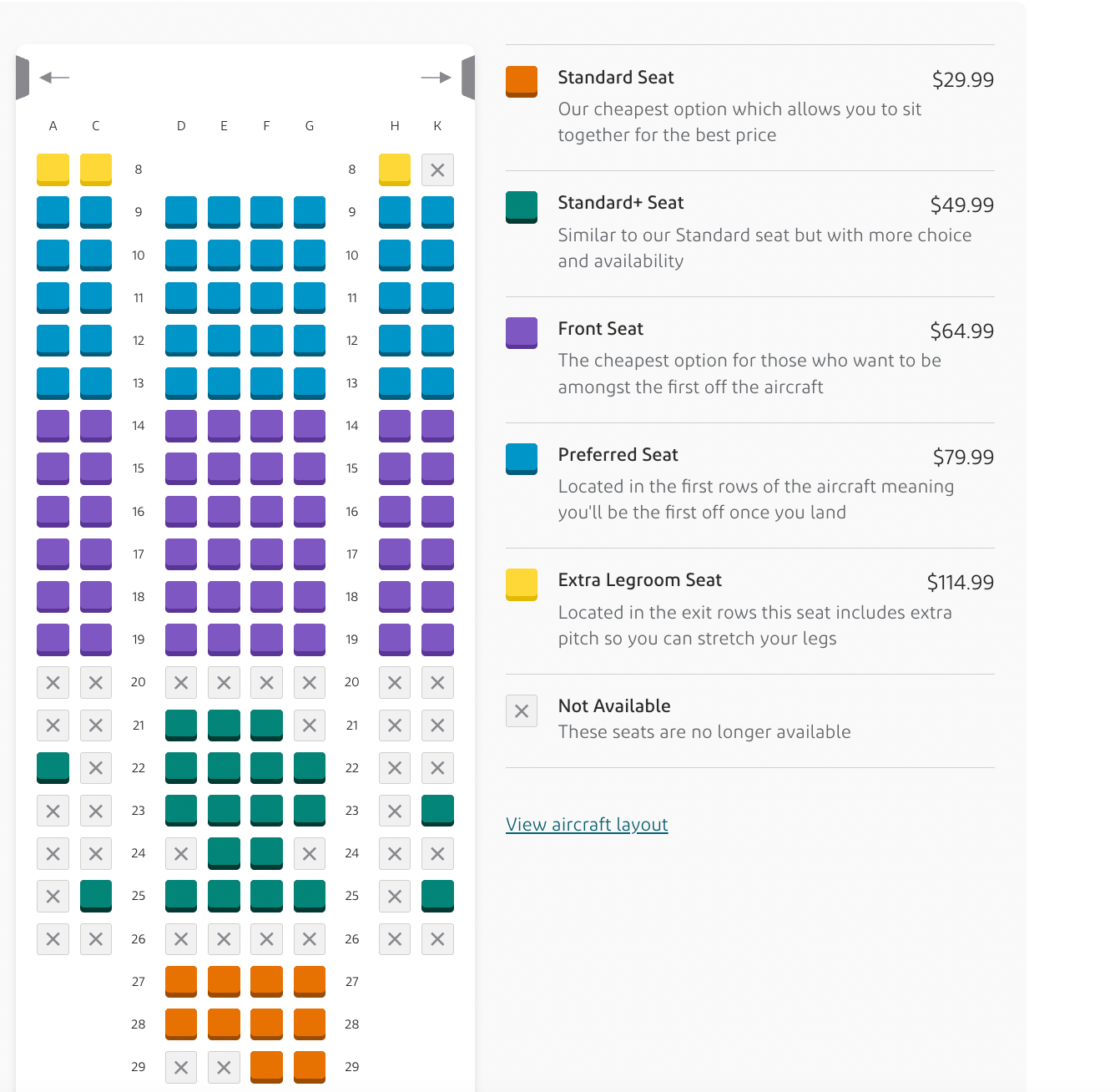Image resolution: width=1120 pixels, height=1092 pixels.
Task: Select Standard+ seat 24E
Action: tap(224, 853)
